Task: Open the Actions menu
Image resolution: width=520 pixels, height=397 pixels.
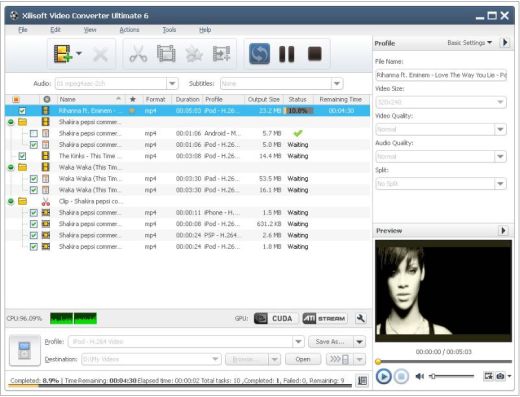Action: coord(129,30)
